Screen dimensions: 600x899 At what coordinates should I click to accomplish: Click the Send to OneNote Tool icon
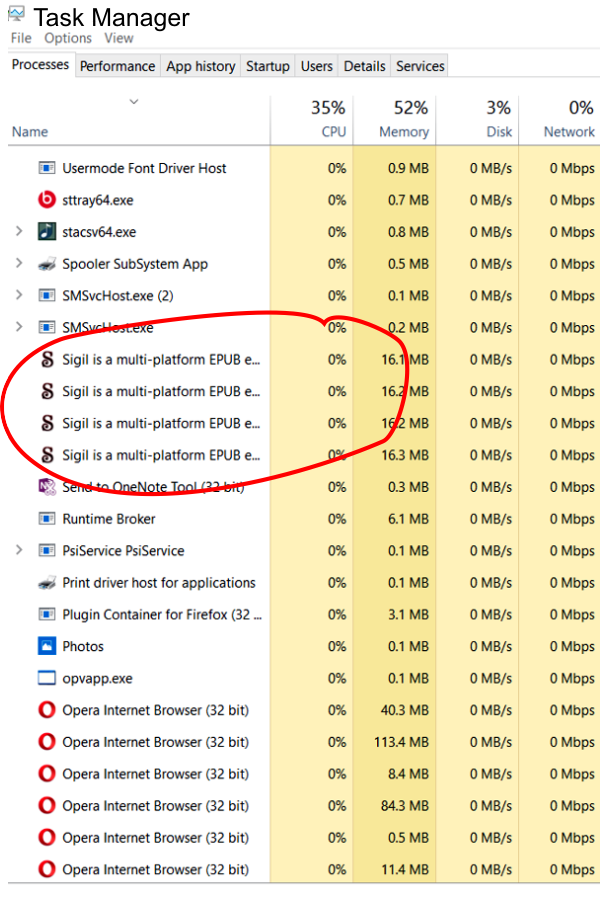point(46,487)
